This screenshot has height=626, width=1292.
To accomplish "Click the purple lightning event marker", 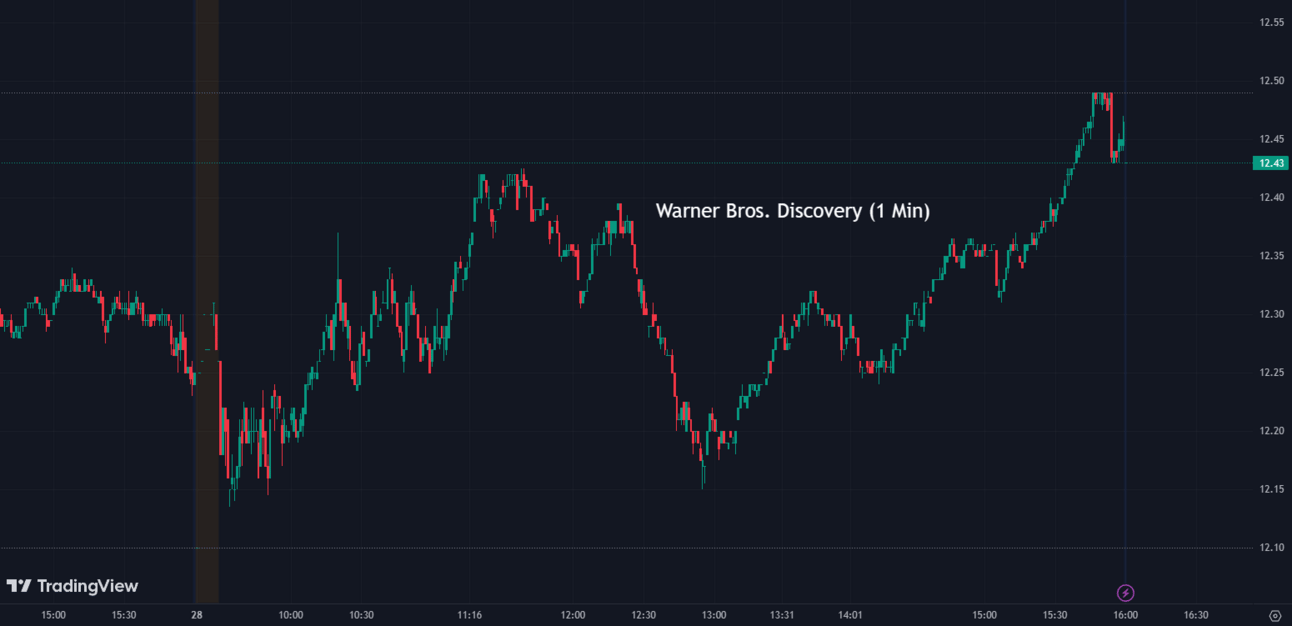I will tap(1125, 593).
